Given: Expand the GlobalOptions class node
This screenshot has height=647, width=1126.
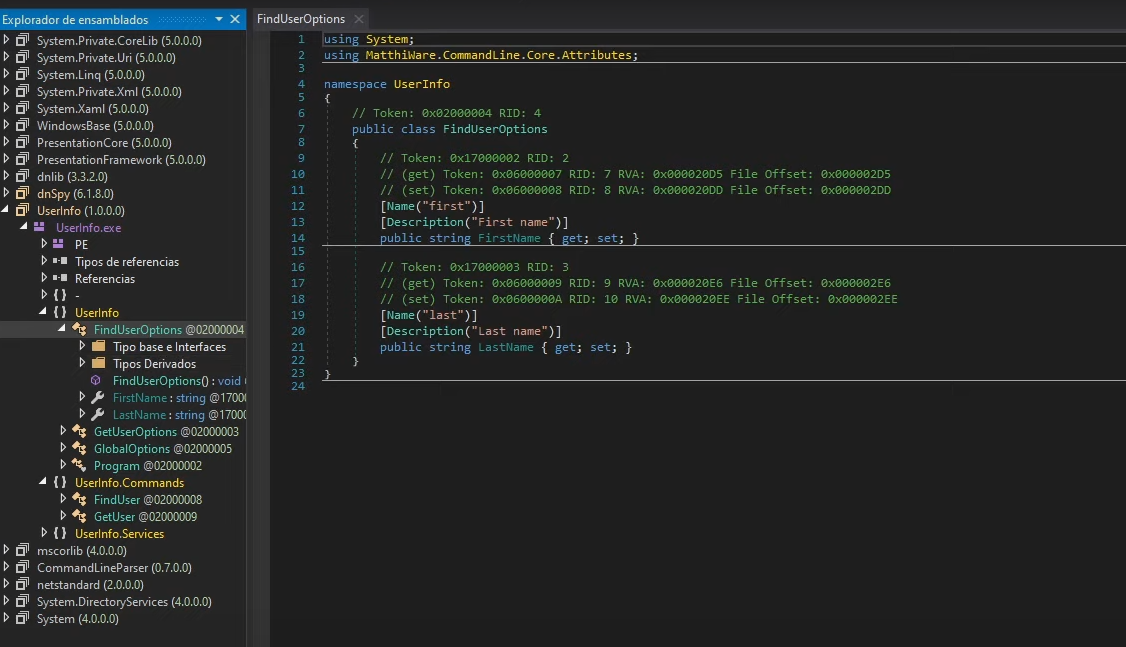Looking at the screenshot, I should 63,448.
